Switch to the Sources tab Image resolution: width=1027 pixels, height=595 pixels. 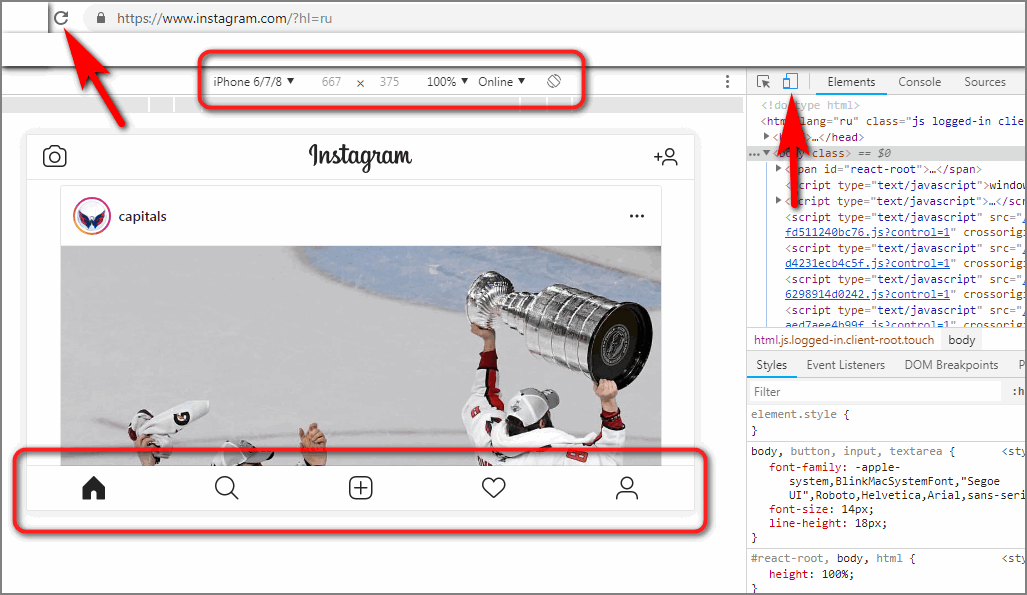tap(984, 82)
